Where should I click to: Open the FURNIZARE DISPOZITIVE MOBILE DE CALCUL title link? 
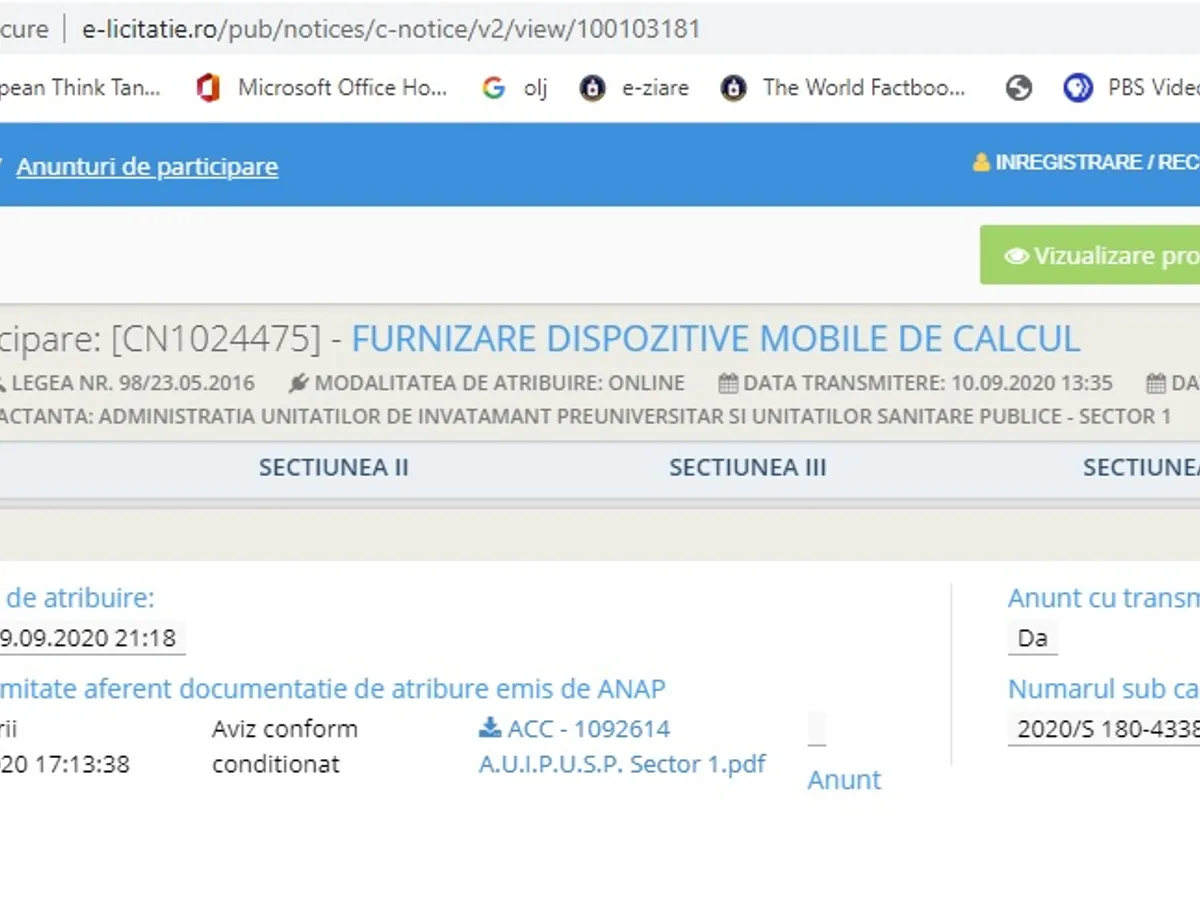pos(715,339)
